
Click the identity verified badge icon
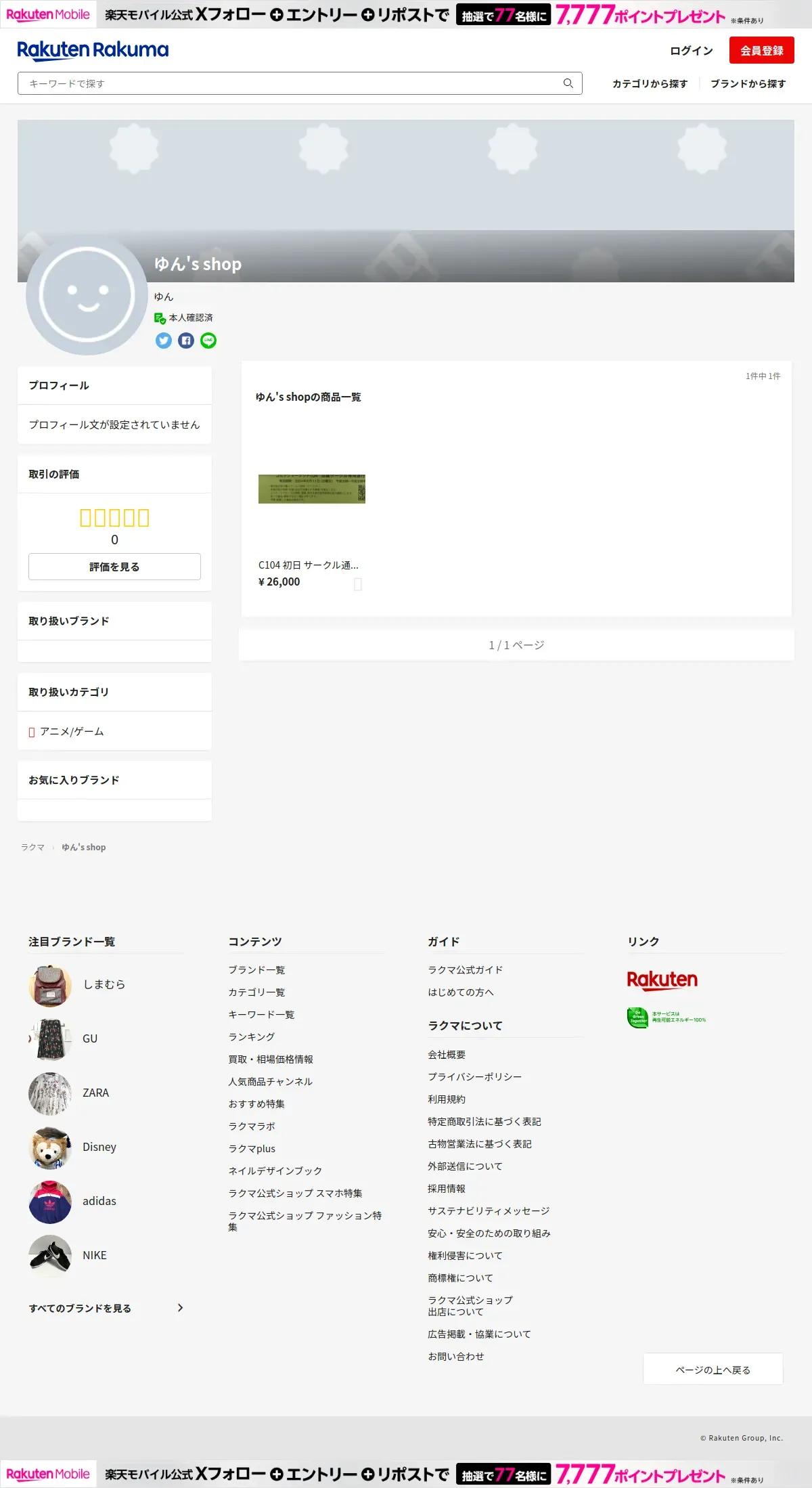coord(160,318)
